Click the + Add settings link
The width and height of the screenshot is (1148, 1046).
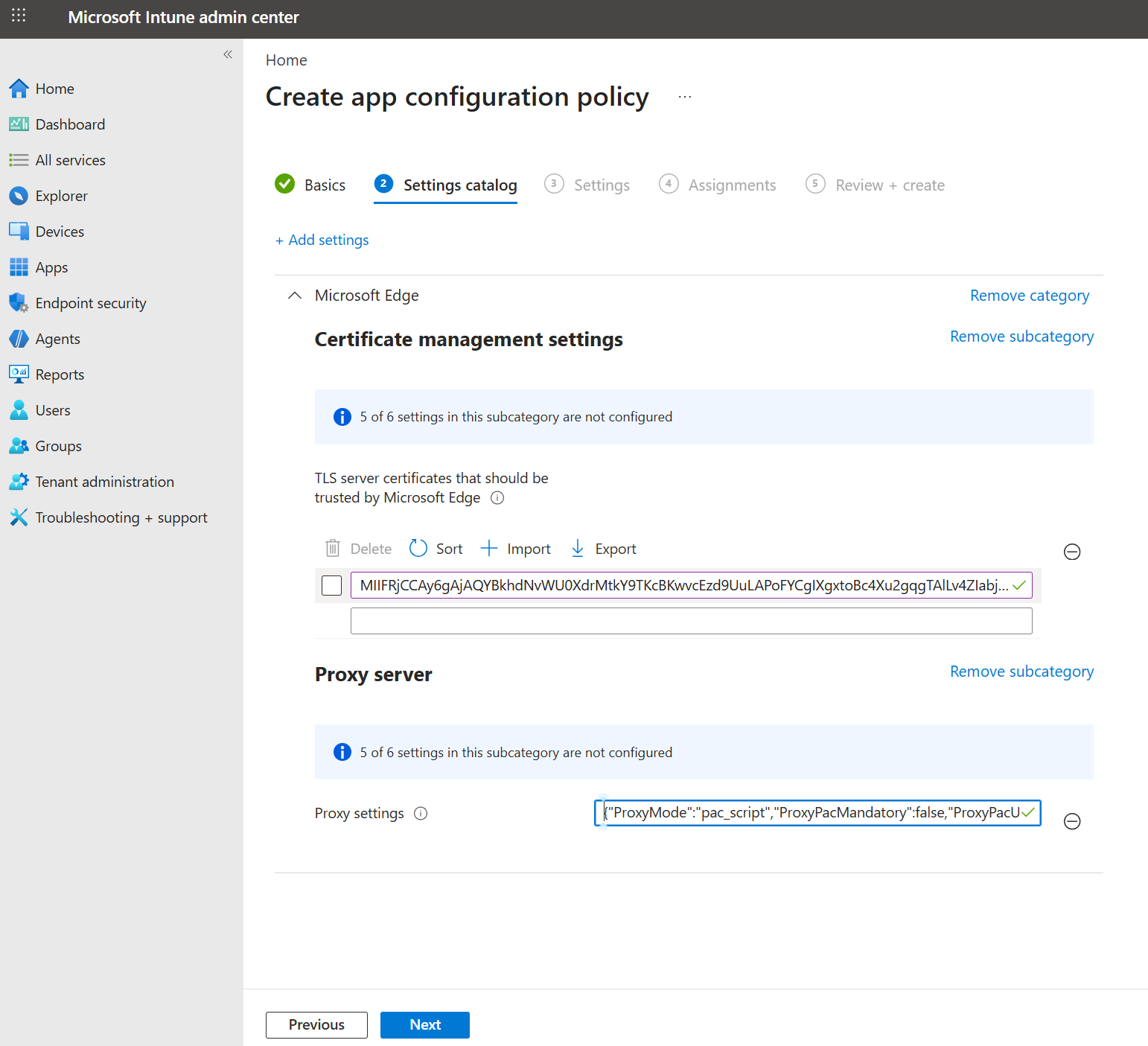pos(322,240)
